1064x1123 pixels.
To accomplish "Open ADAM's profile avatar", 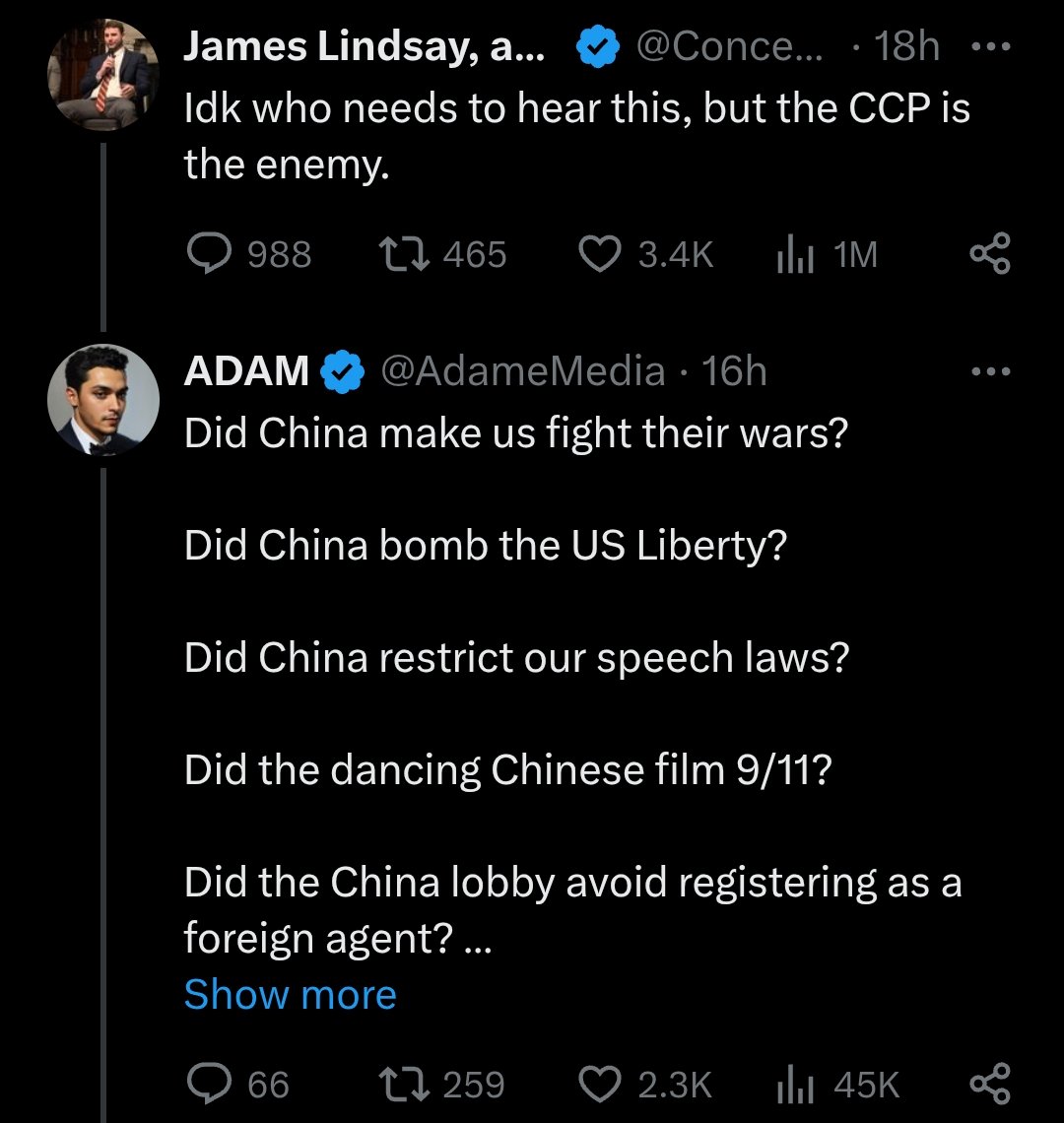I will [103, 399].
